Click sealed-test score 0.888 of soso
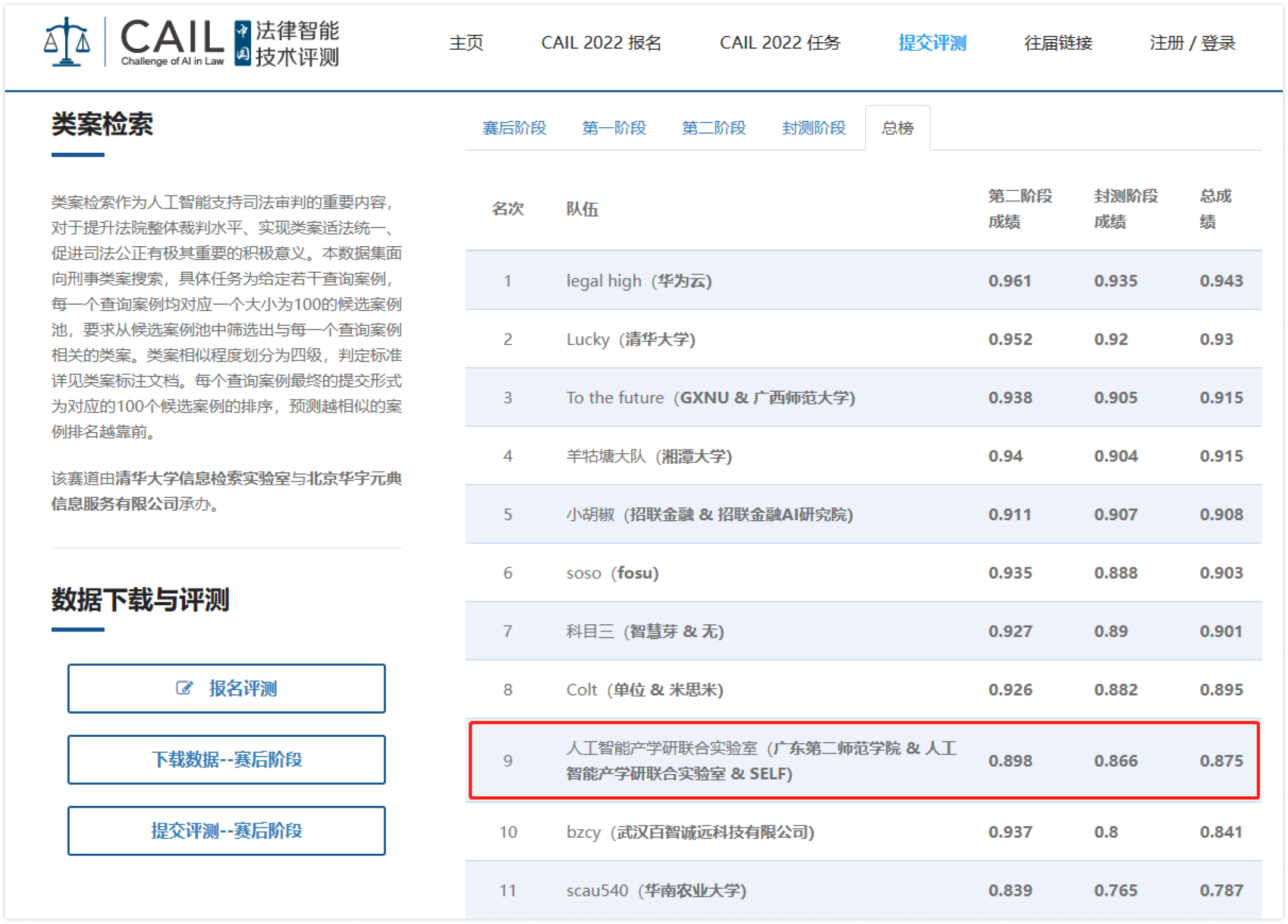The width and height of the screenshot is (1288, 924). pos(1115,573)
